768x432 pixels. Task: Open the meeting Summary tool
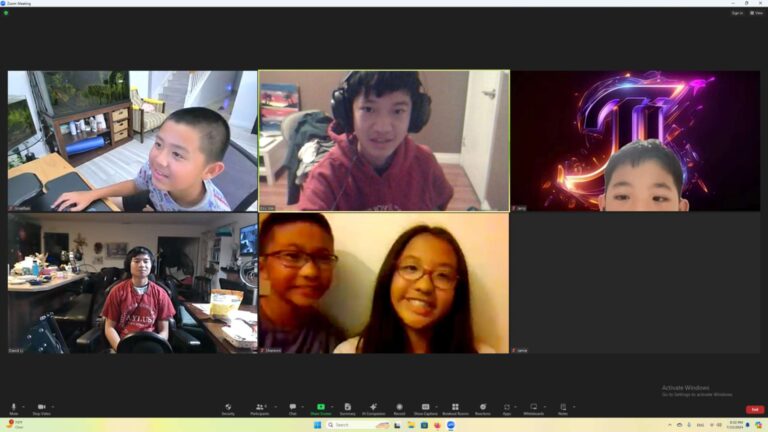[347, 409]
